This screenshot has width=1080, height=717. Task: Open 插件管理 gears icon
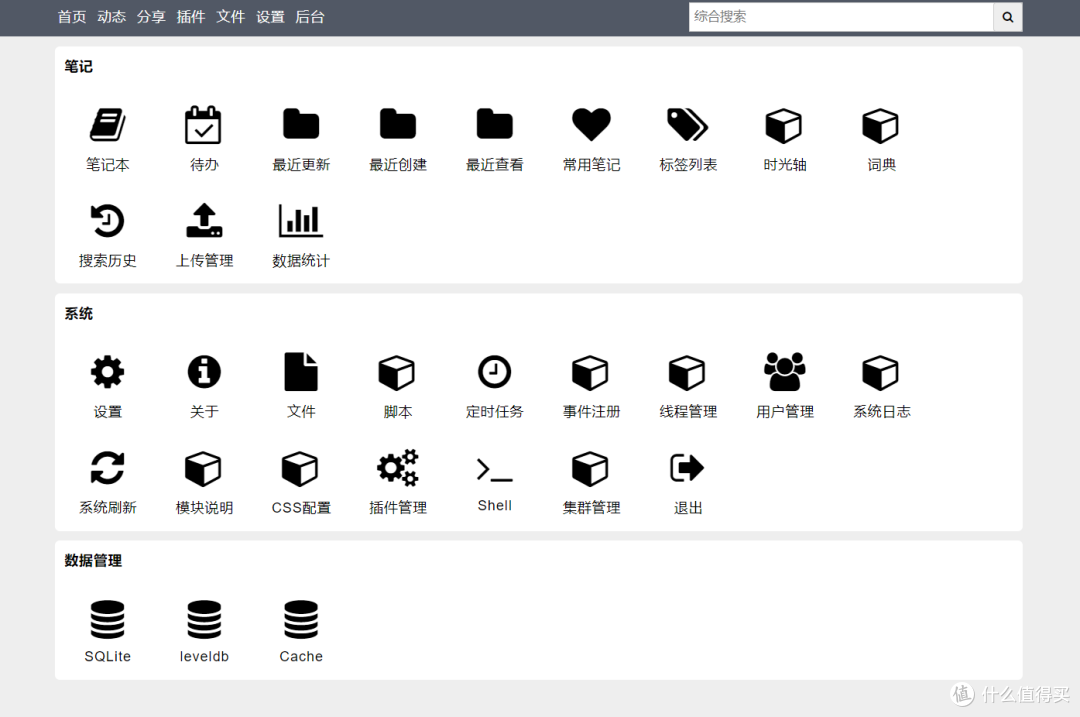tap(398, 468)
